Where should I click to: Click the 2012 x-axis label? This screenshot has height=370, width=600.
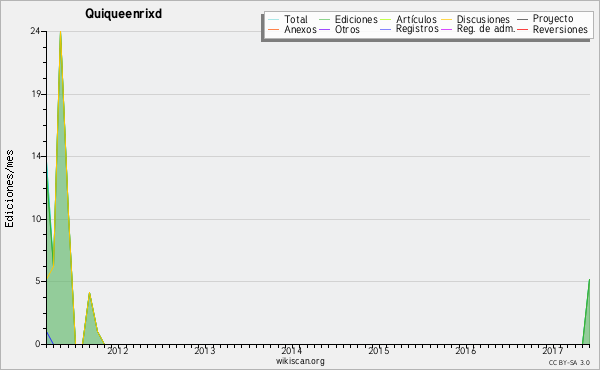(117, 350)
